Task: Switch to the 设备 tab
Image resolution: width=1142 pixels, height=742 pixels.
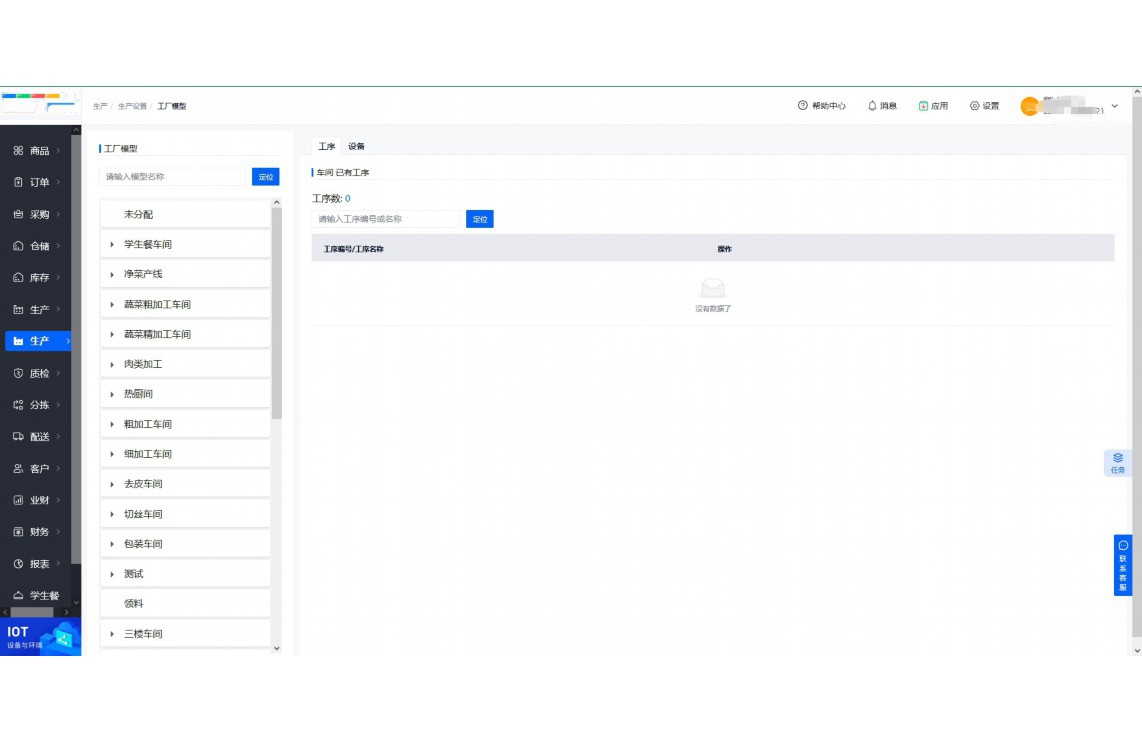Action: point(356,147)
